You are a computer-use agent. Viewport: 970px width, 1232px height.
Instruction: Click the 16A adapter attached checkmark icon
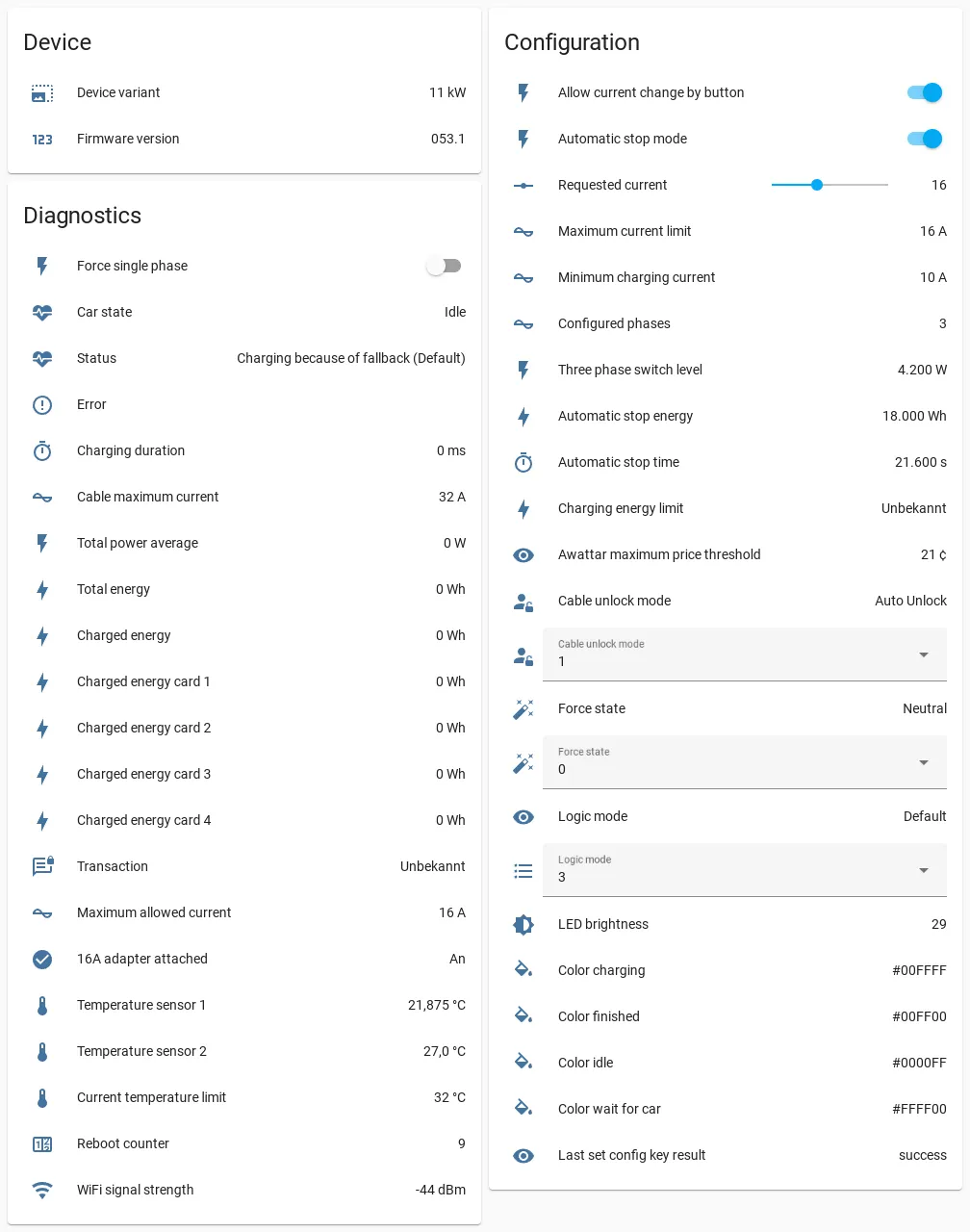pos(42,959)
